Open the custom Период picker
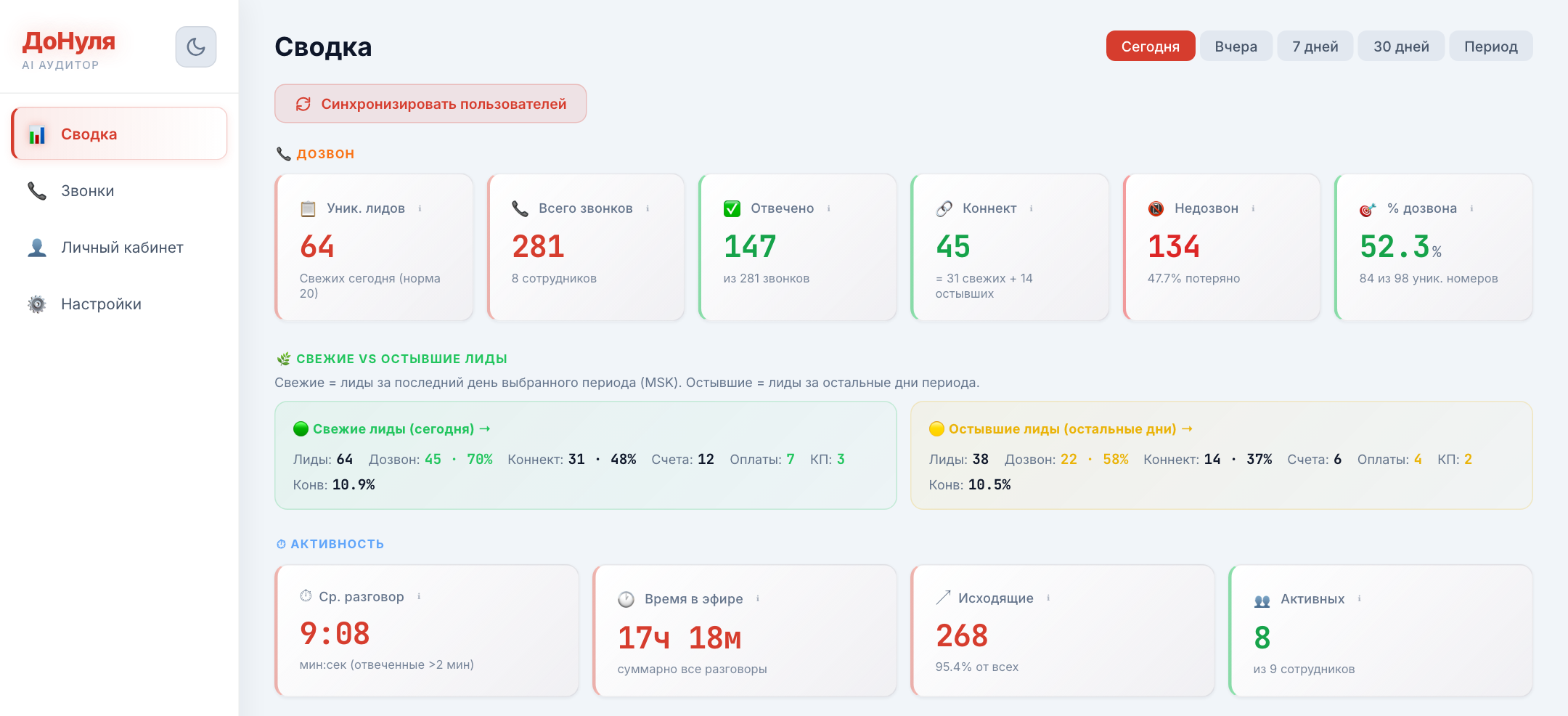The width and height of the screenshot is (1568, 716). point(1491,46)
